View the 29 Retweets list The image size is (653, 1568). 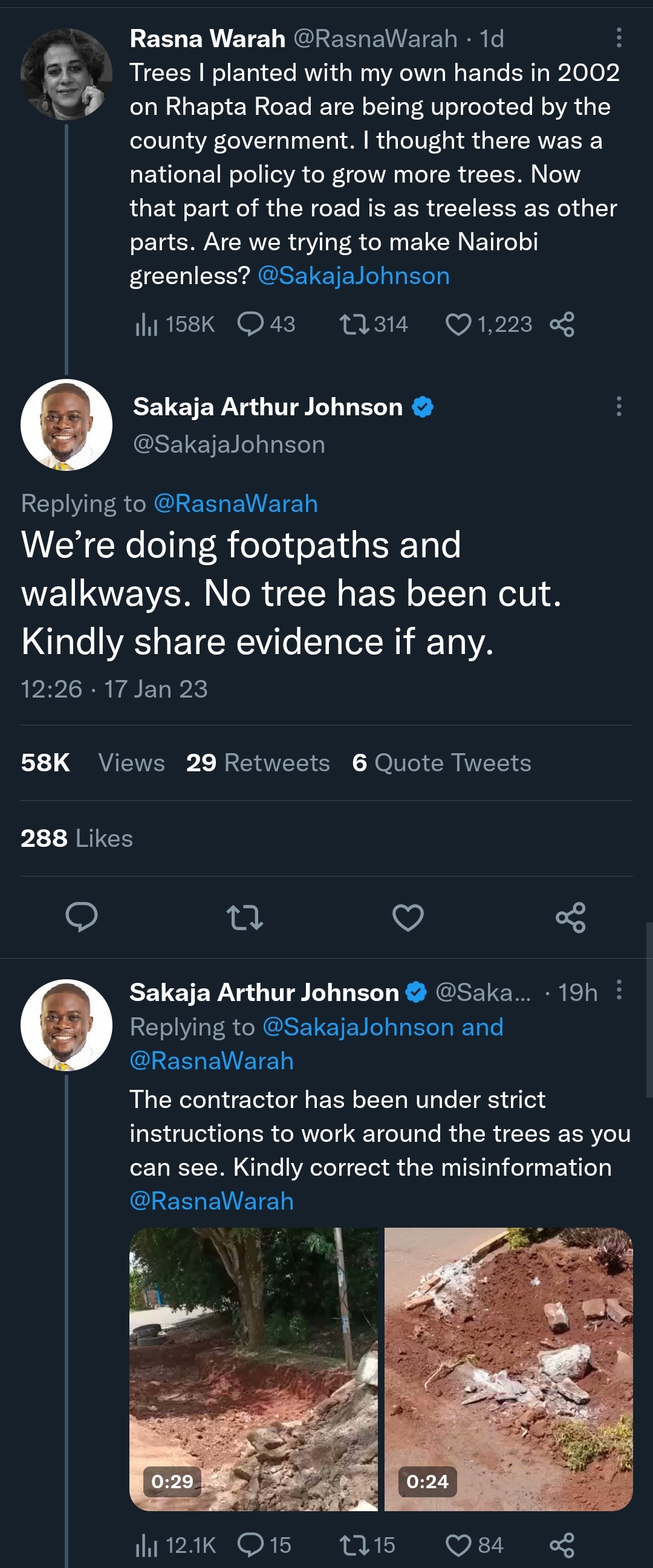[258, 763]
